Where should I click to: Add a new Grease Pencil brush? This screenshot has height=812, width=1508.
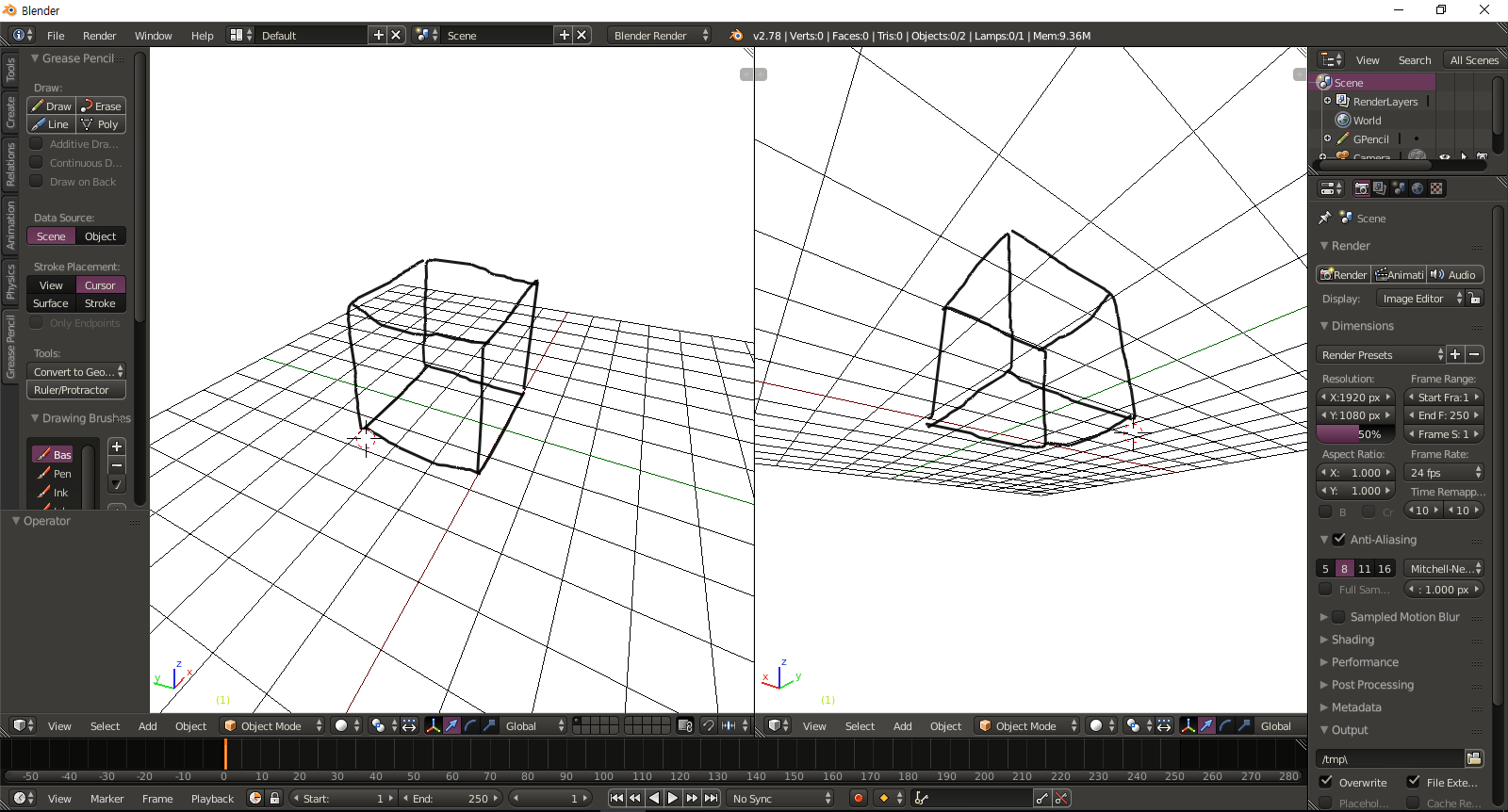pos(117,447)
